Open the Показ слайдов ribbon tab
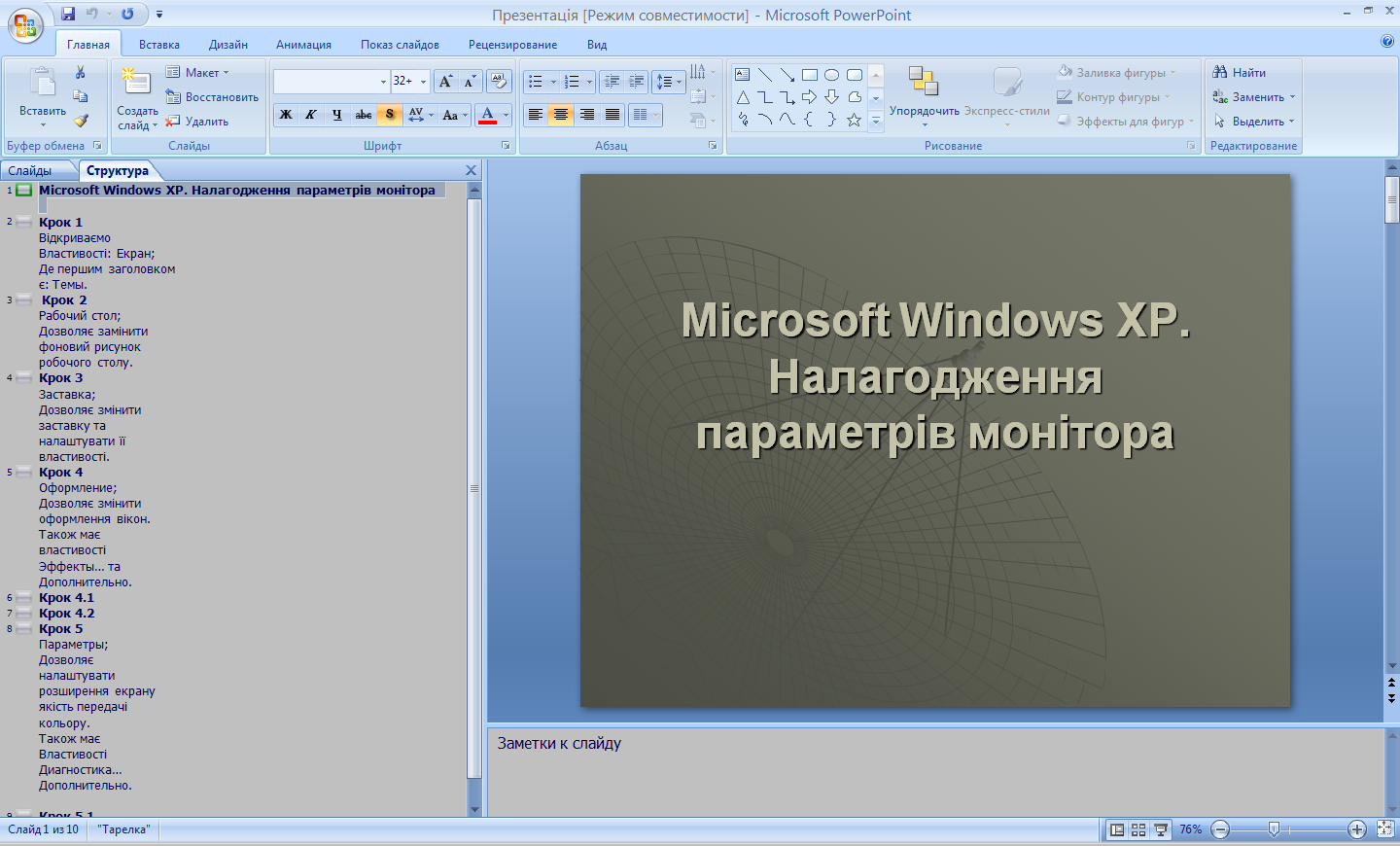 point(400,45)
